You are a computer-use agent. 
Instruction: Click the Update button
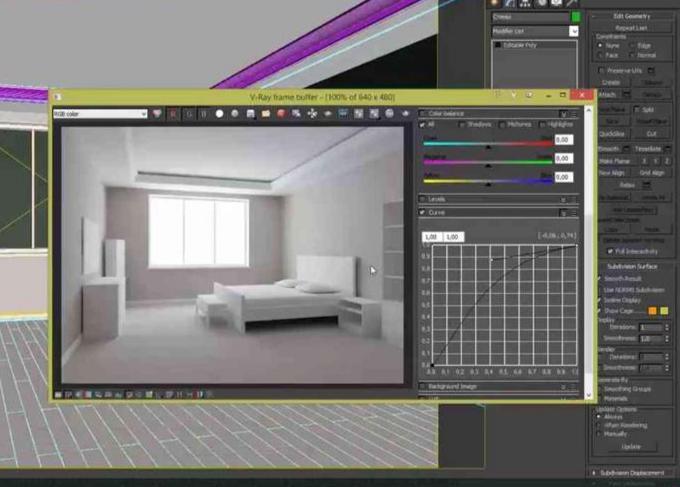(631, 447)
